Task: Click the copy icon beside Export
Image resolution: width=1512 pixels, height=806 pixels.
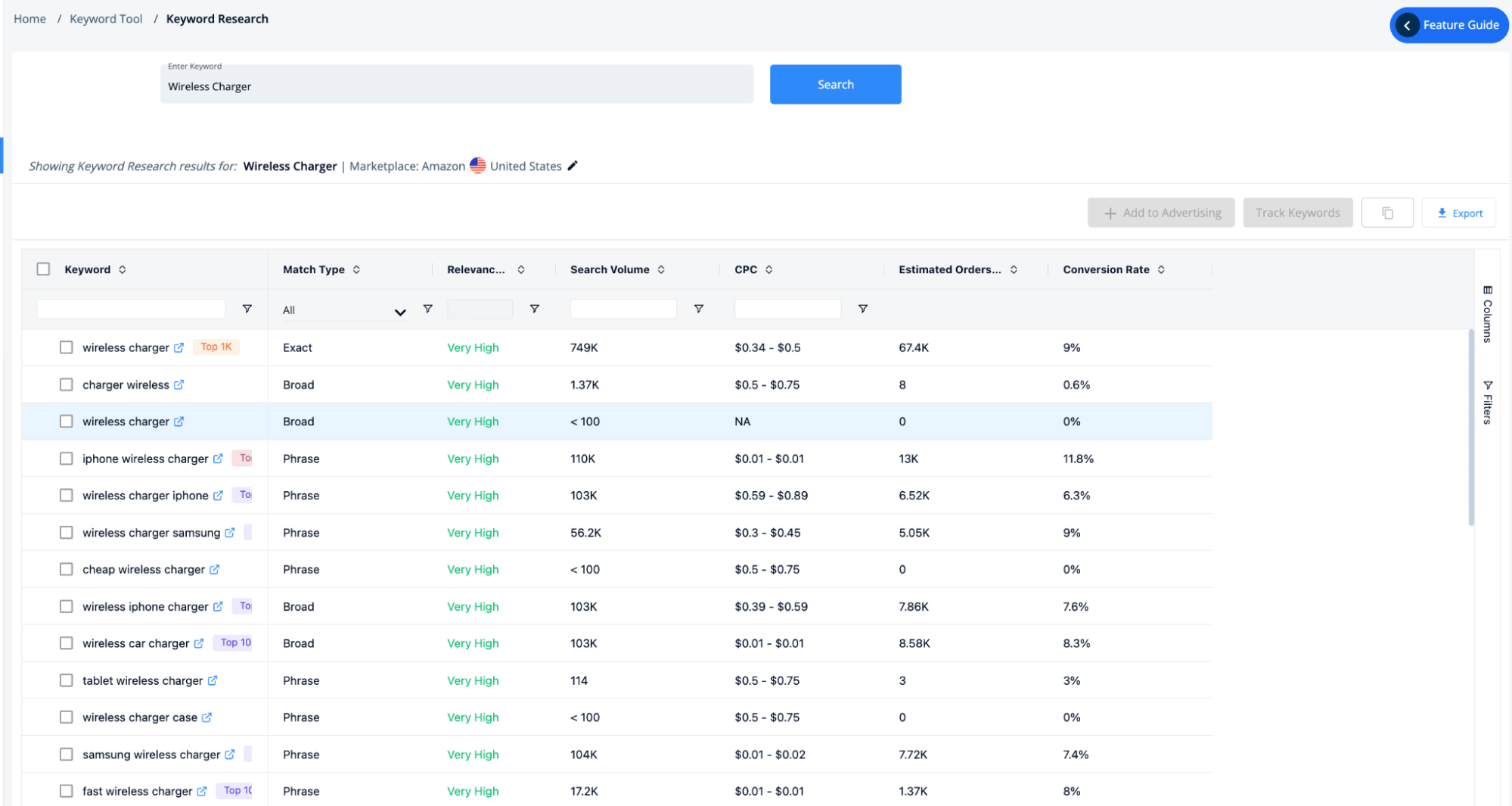Action: (1387, 213)
